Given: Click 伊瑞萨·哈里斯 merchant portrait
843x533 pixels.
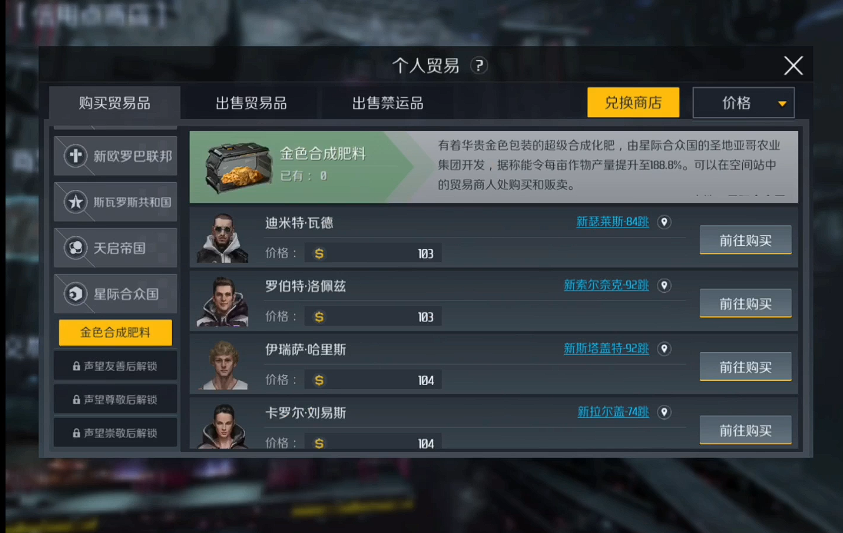Looking at the screenshot, I should click(x=223, y=365).
